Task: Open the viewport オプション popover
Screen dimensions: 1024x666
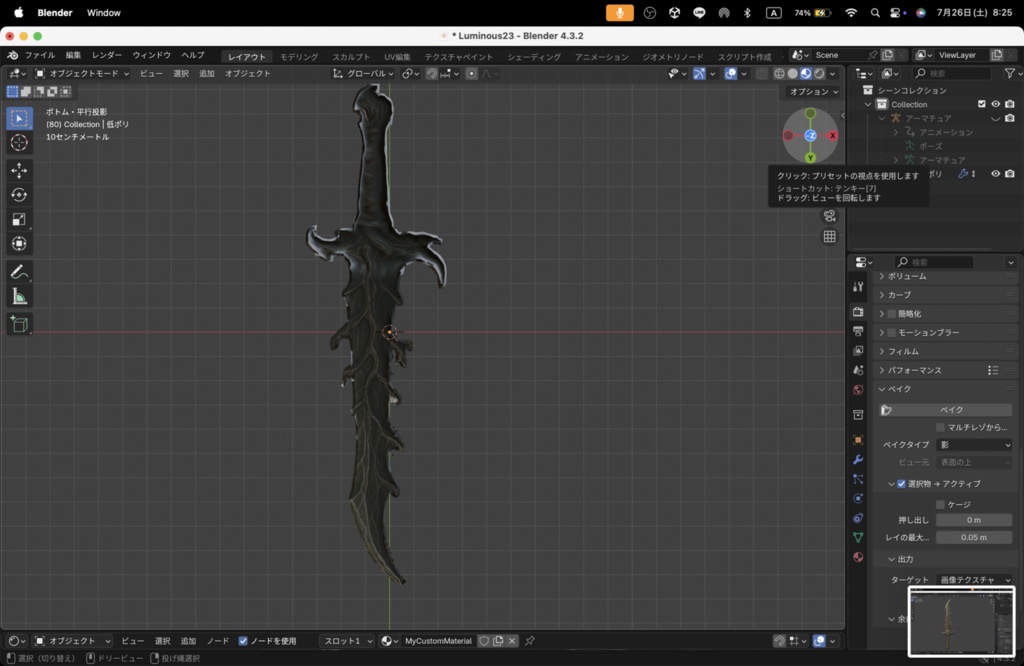Action: coord(810,91)
